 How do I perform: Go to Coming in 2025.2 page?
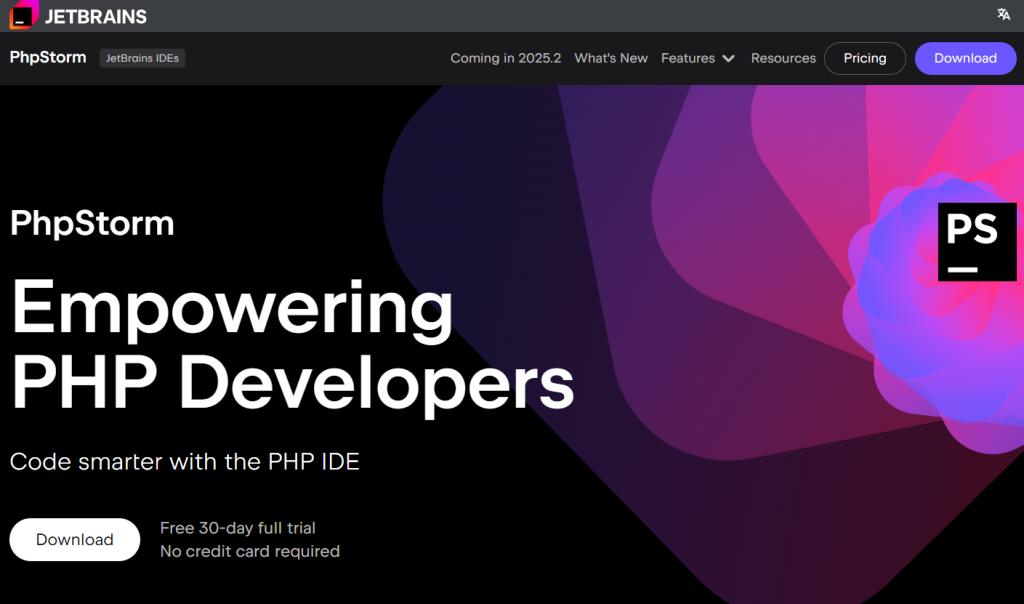(505, 58)
